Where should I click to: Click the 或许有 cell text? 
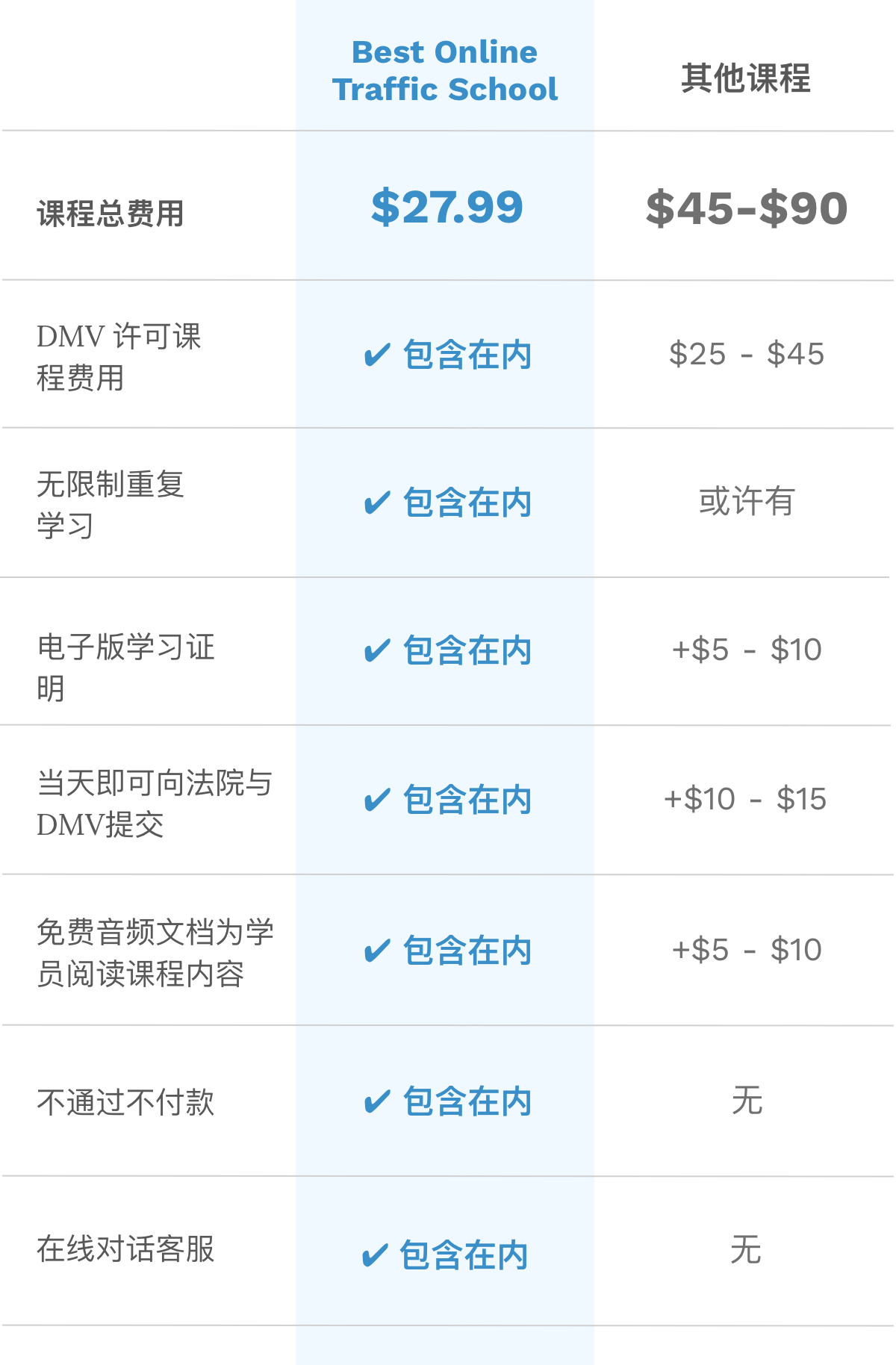pyautogui.click(x=746, y=501)
